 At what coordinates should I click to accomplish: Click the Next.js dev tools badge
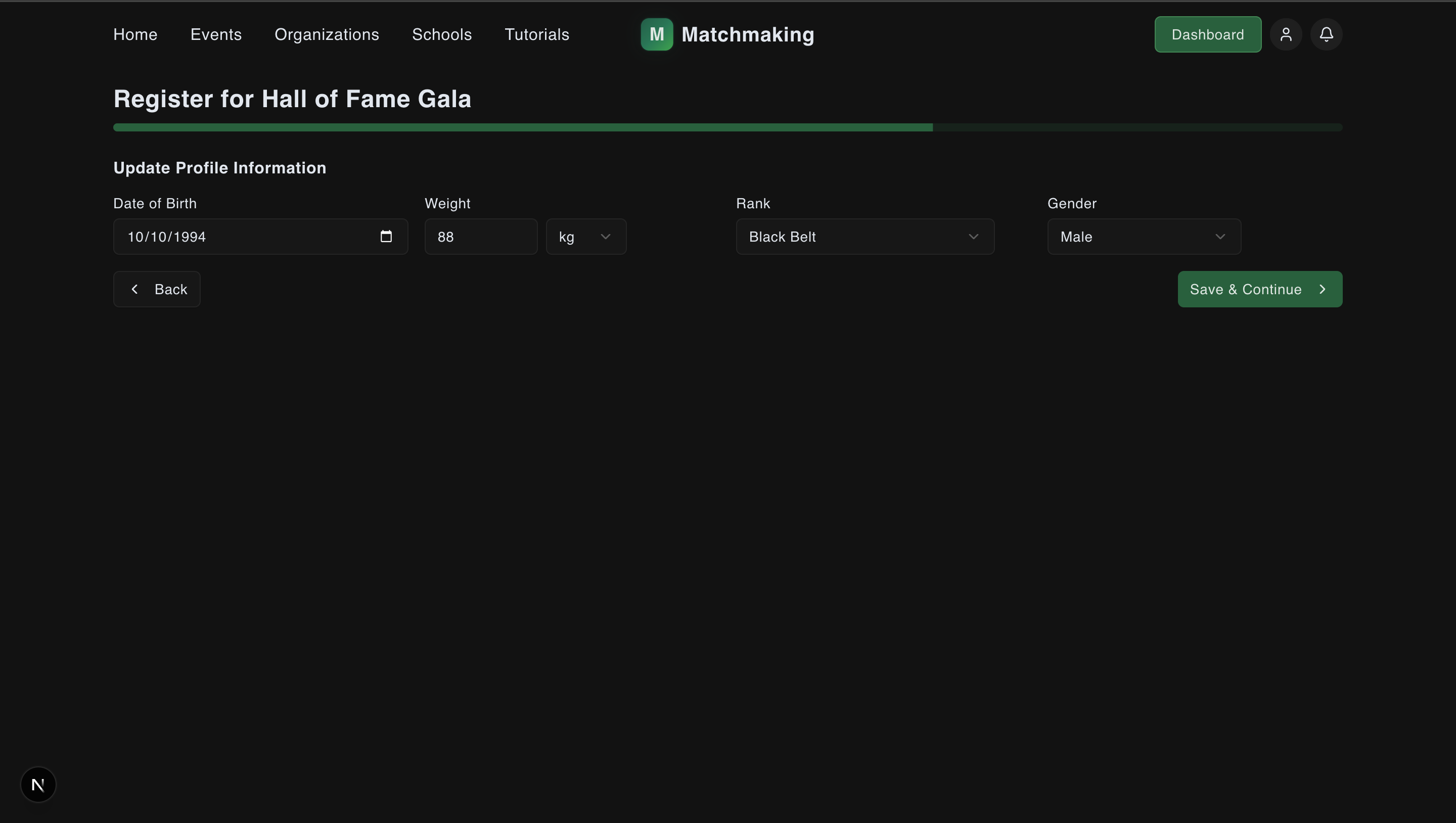(x=38, y=785)
